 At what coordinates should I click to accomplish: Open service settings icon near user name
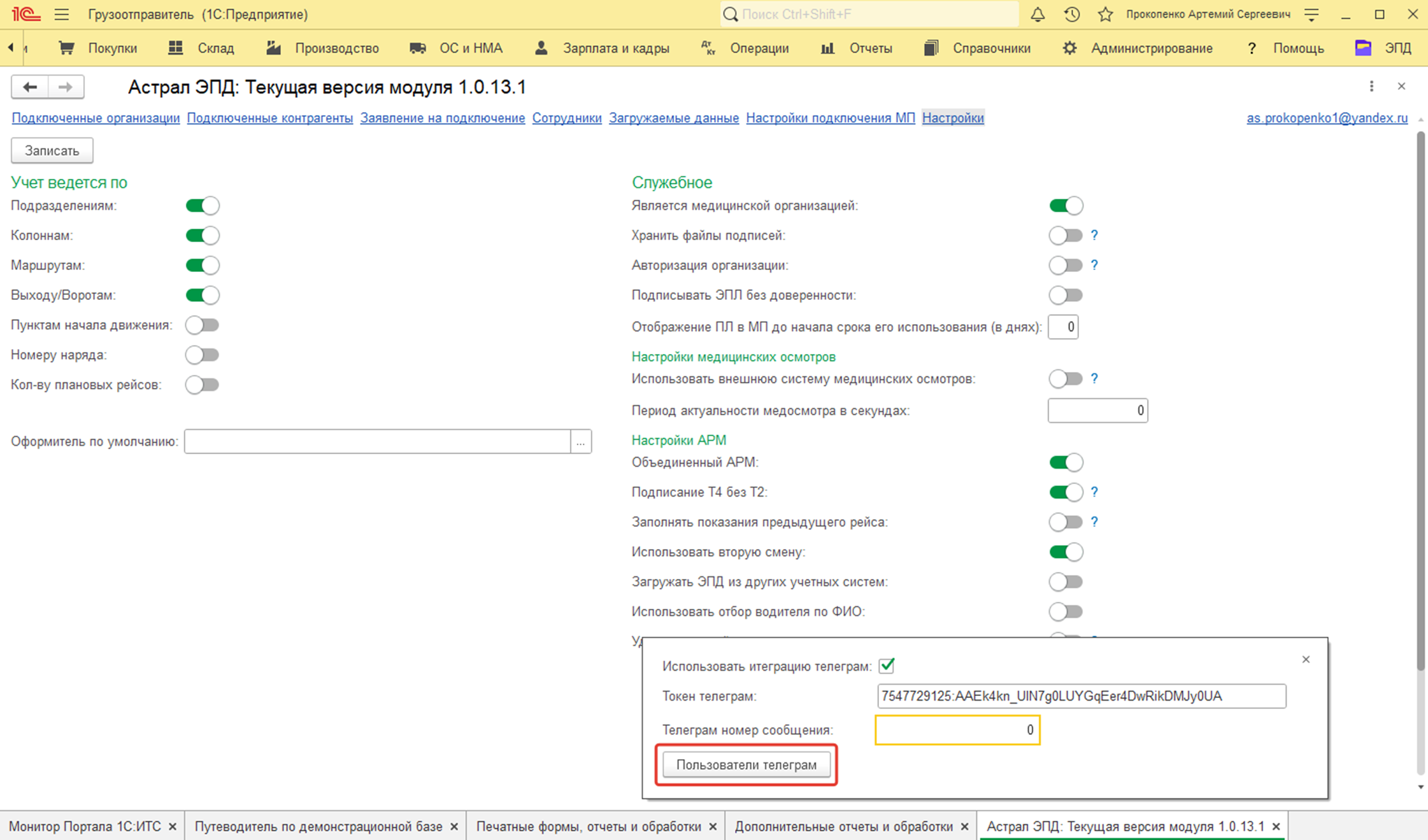(x=1311, y=14)
